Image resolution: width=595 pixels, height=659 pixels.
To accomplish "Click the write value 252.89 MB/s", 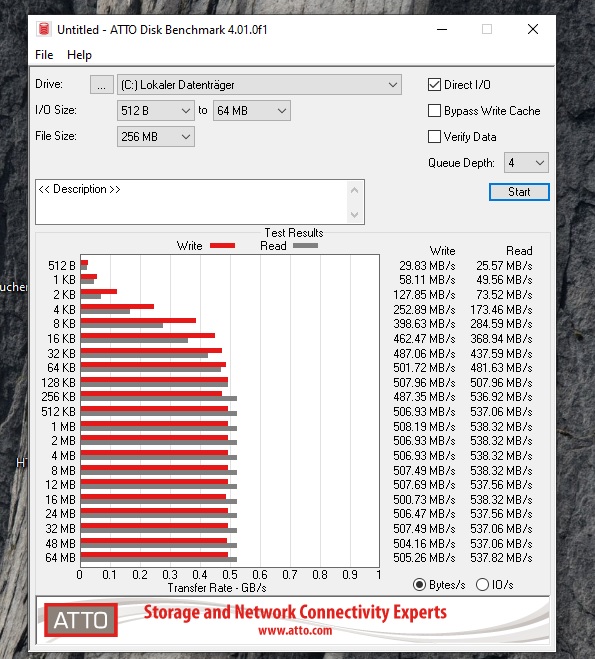I will [x=424, y=310].
